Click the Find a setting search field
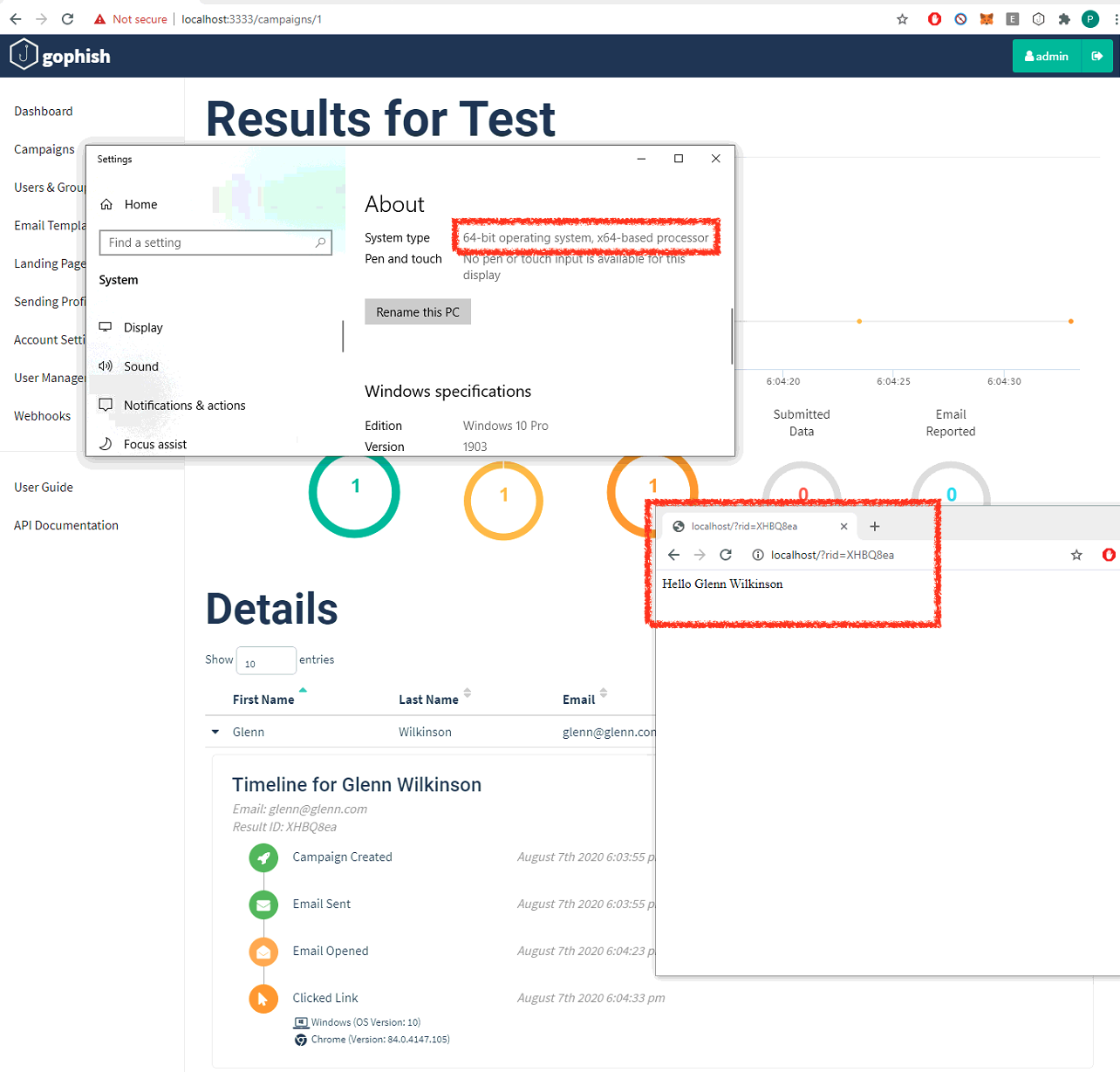1120x1072 pixels. [215, 242]
